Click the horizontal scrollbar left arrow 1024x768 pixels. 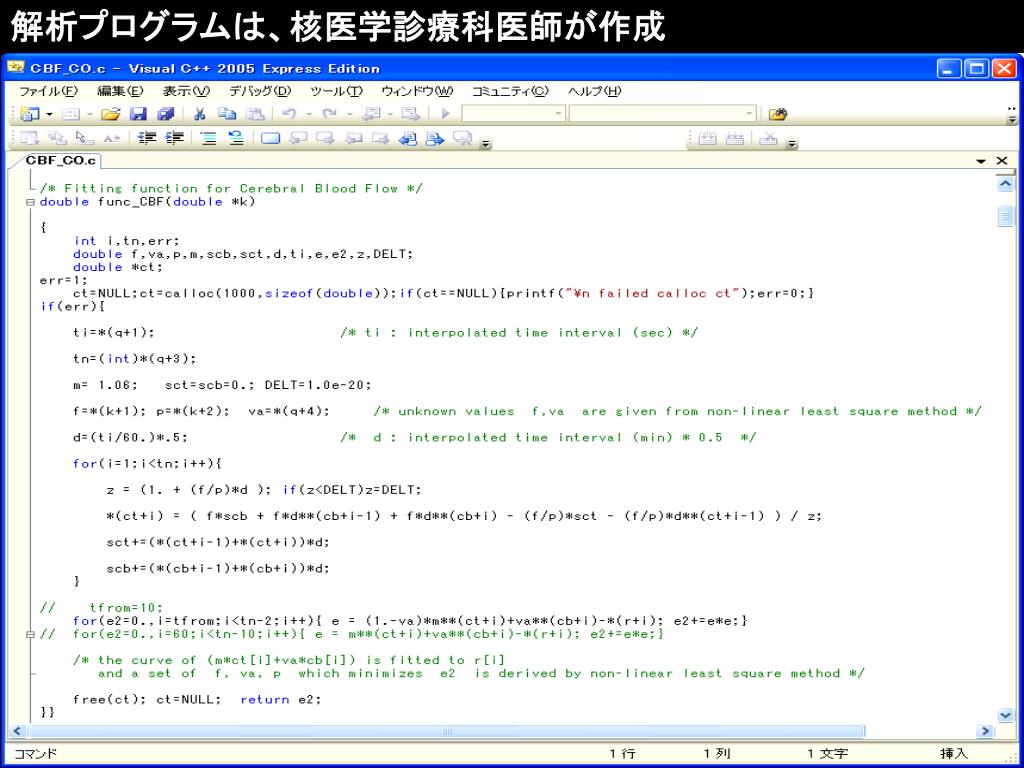coord(18,731)
